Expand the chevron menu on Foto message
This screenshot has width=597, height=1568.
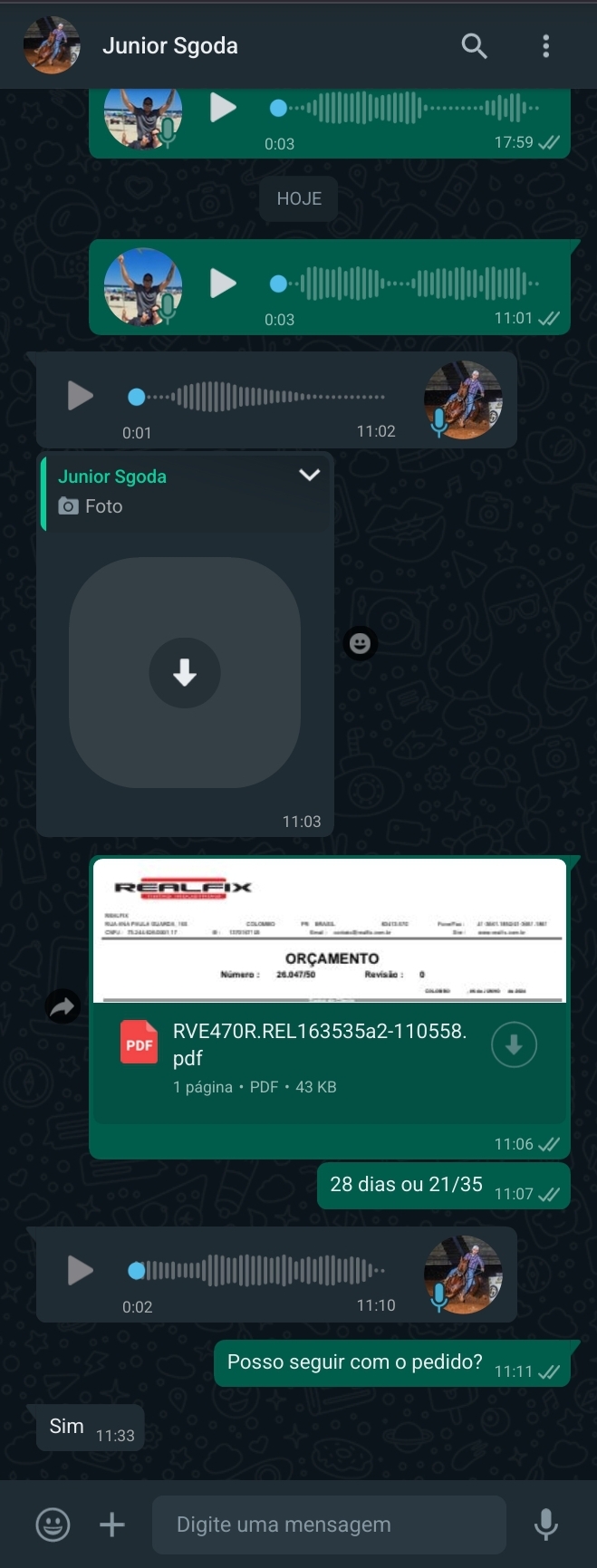click(310, 476)
